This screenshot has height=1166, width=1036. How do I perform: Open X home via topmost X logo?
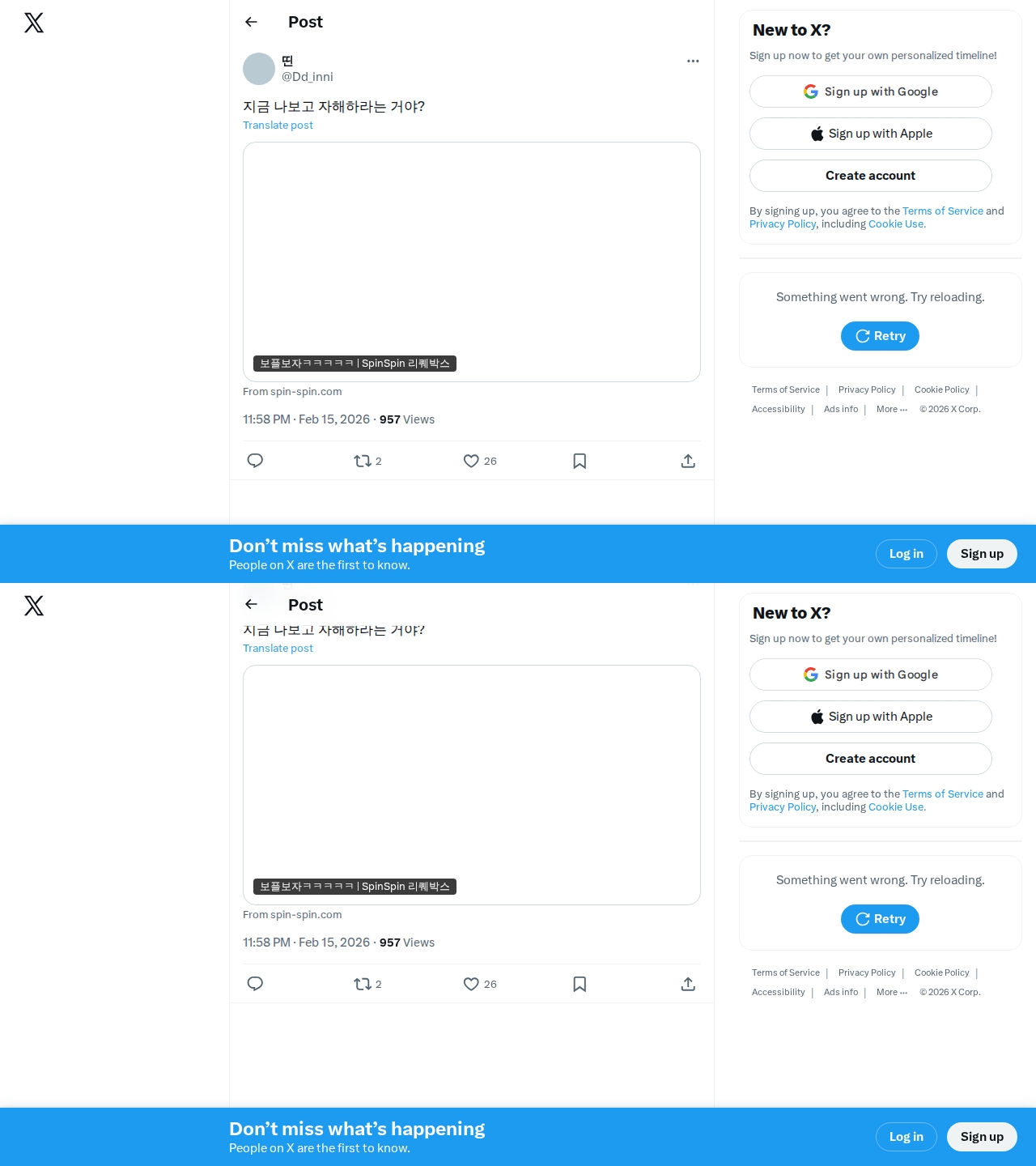[34, 23]
